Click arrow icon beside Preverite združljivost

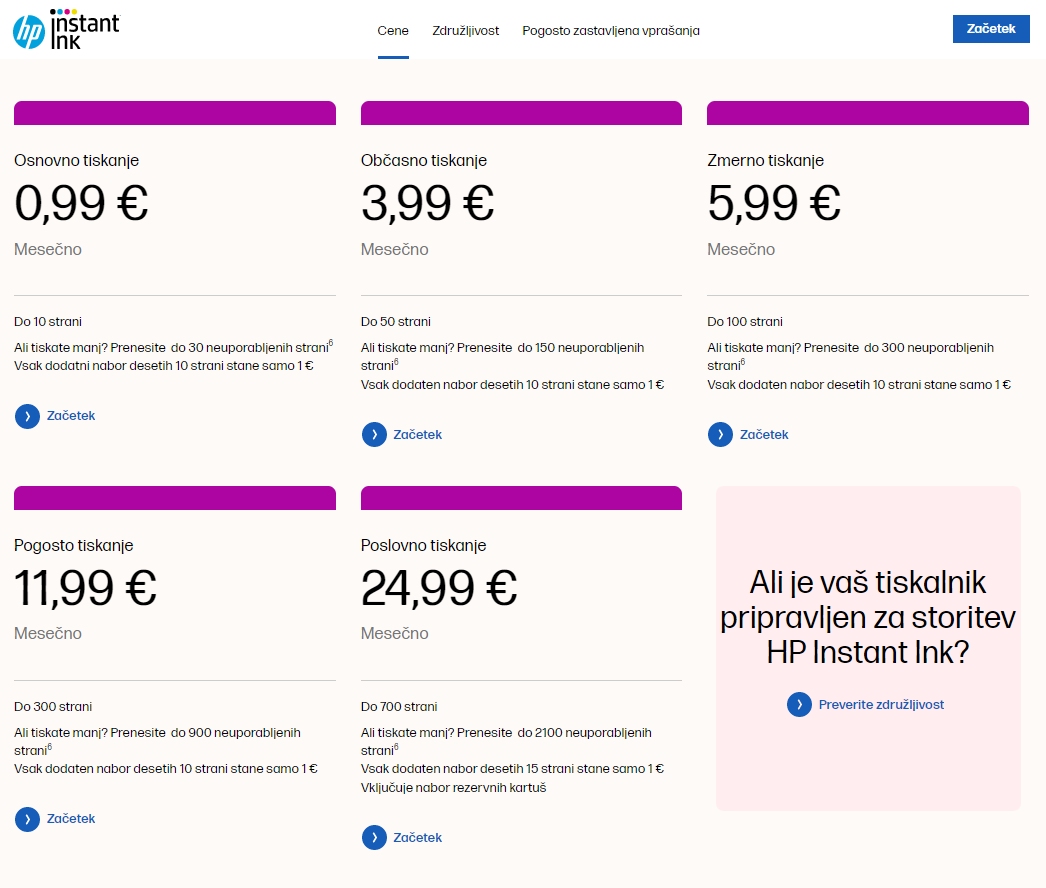tap(799, 705)
